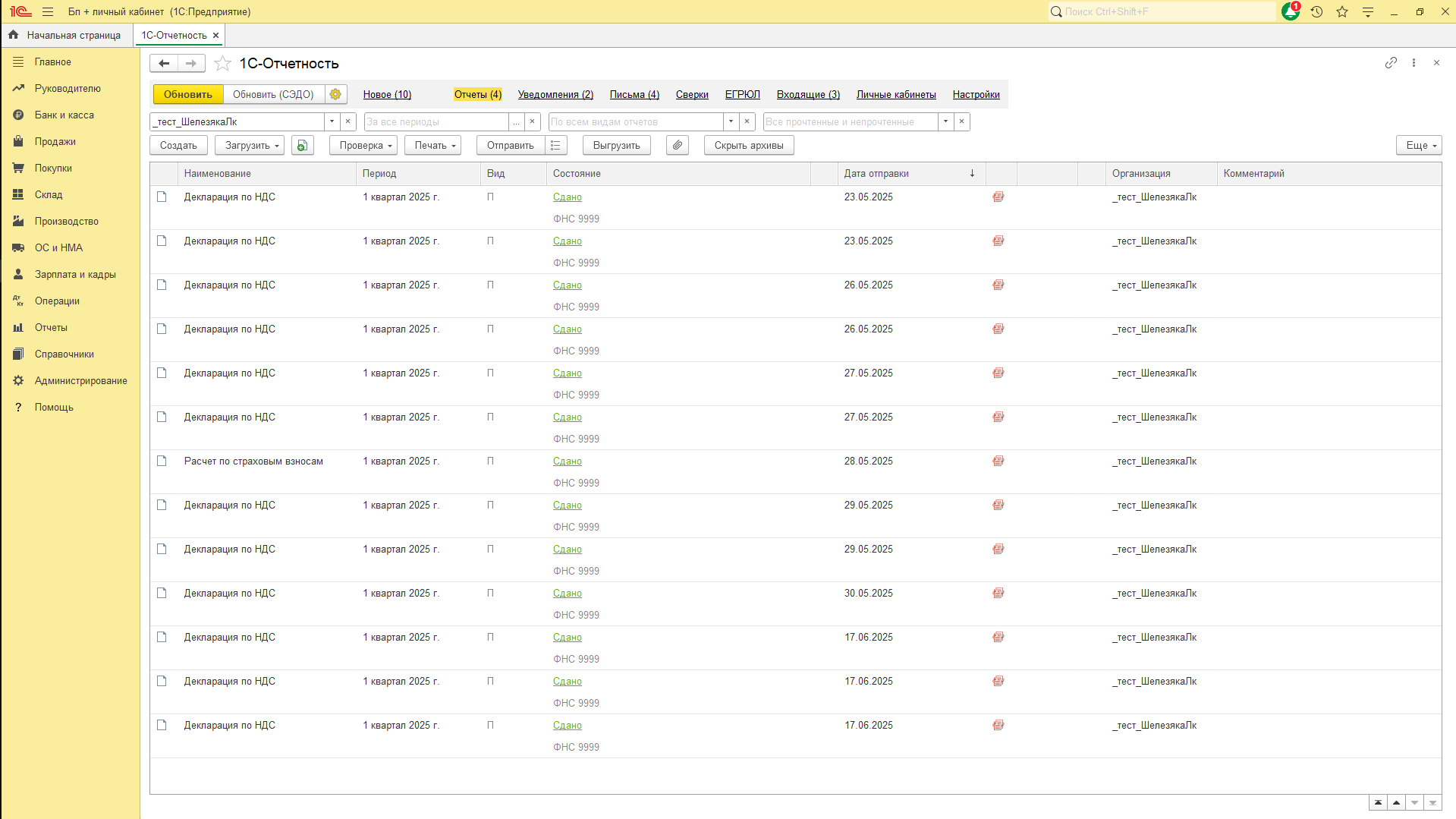Open Сдано link for 23.05.2025 first row
The height and width of the screenshot is (819, 1456).
[x=567, y=197]
